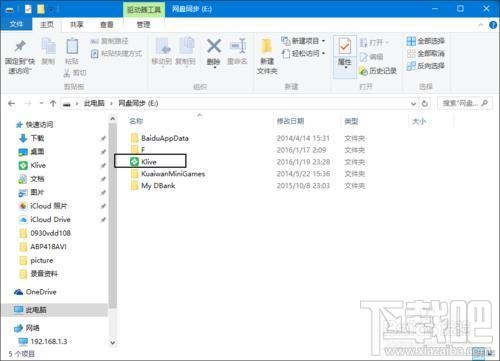Open the picture folder in sidebar

tap(37, 260)
